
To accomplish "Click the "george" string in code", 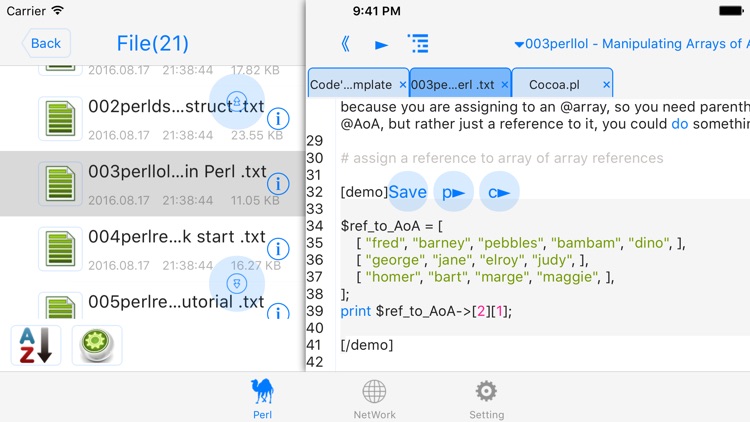I will pyautogui.click(x=395, y=260).
